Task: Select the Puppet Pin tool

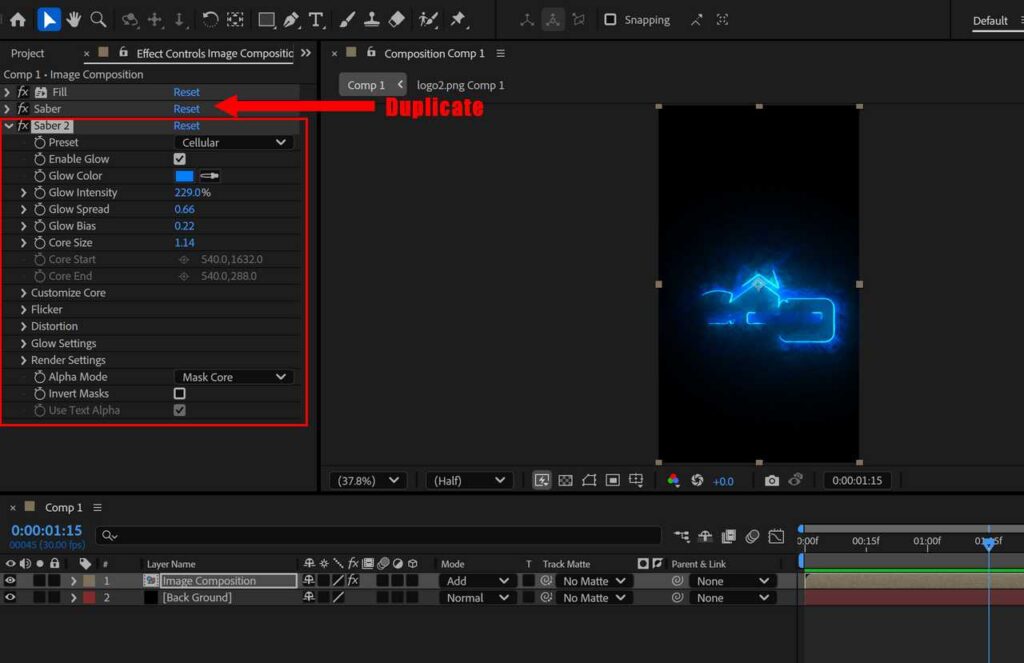Action: tap(458, 20)
